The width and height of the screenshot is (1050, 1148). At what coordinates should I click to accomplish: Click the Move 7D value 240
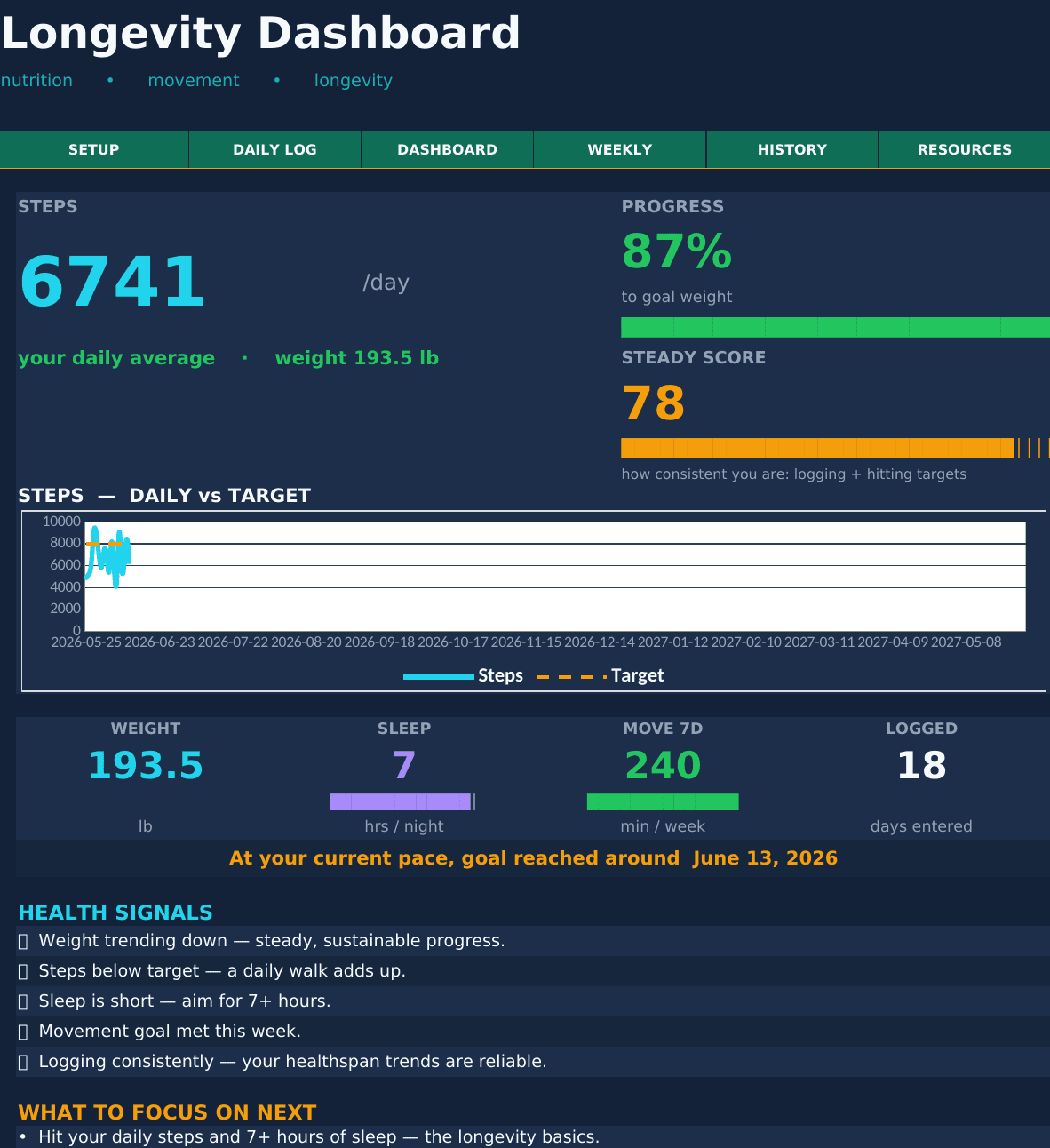click(x=663, y=765)
